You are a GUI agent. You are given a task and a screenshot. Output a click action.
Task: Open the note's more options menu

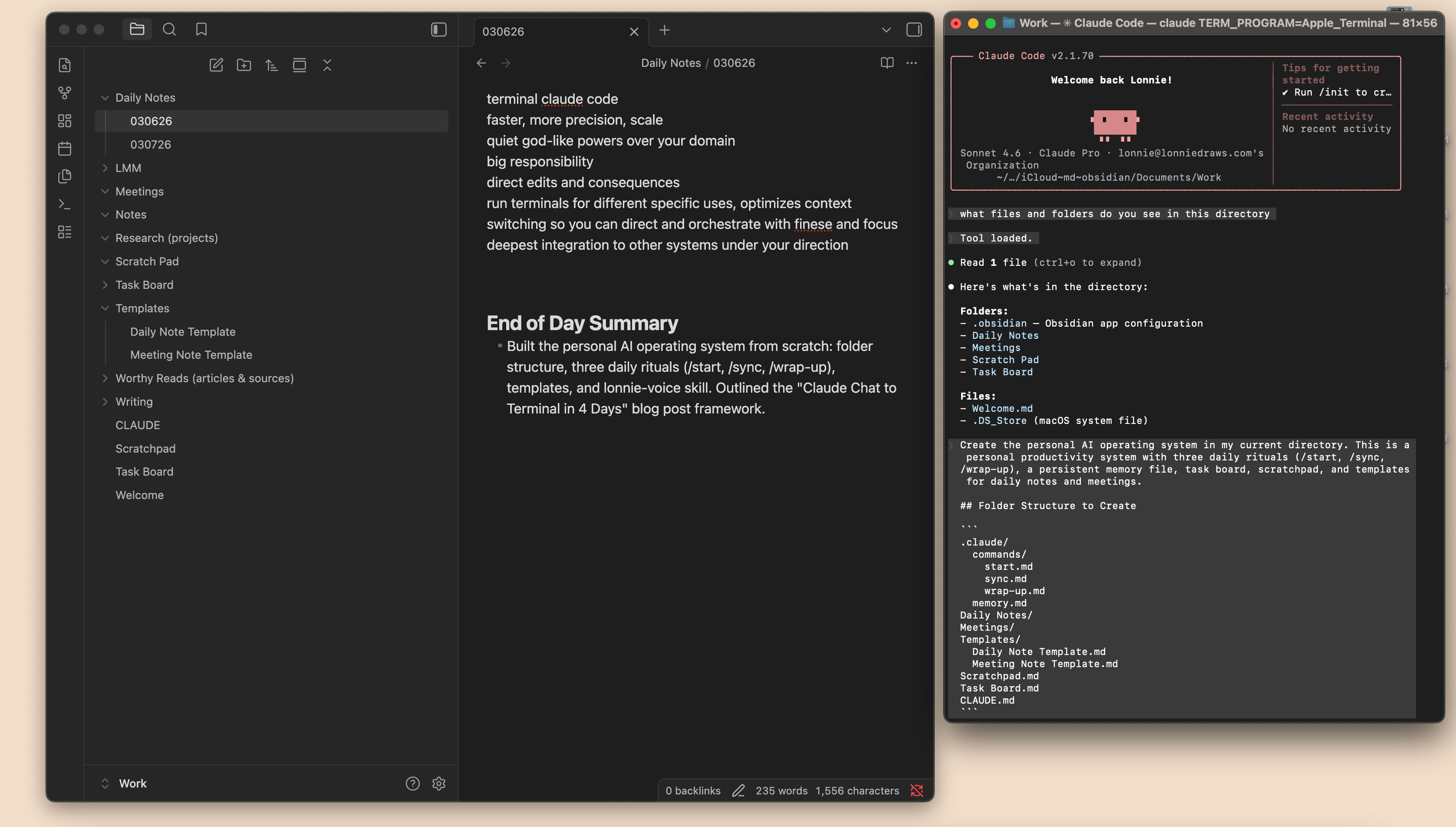pos(912,63)
